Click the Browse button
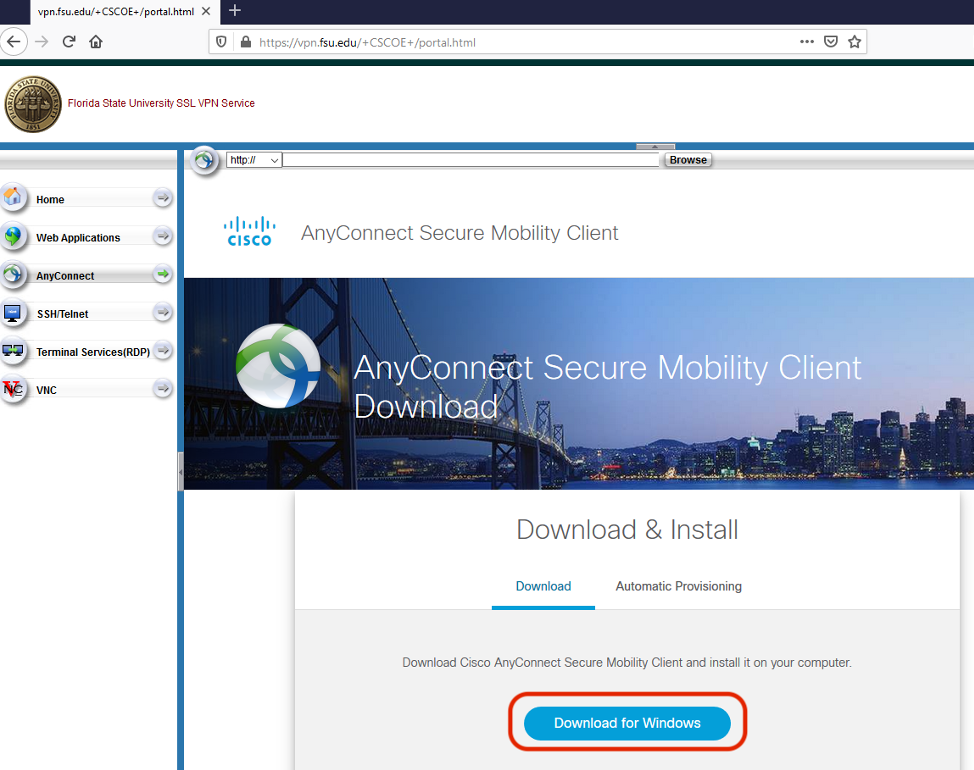 [688, 160]
